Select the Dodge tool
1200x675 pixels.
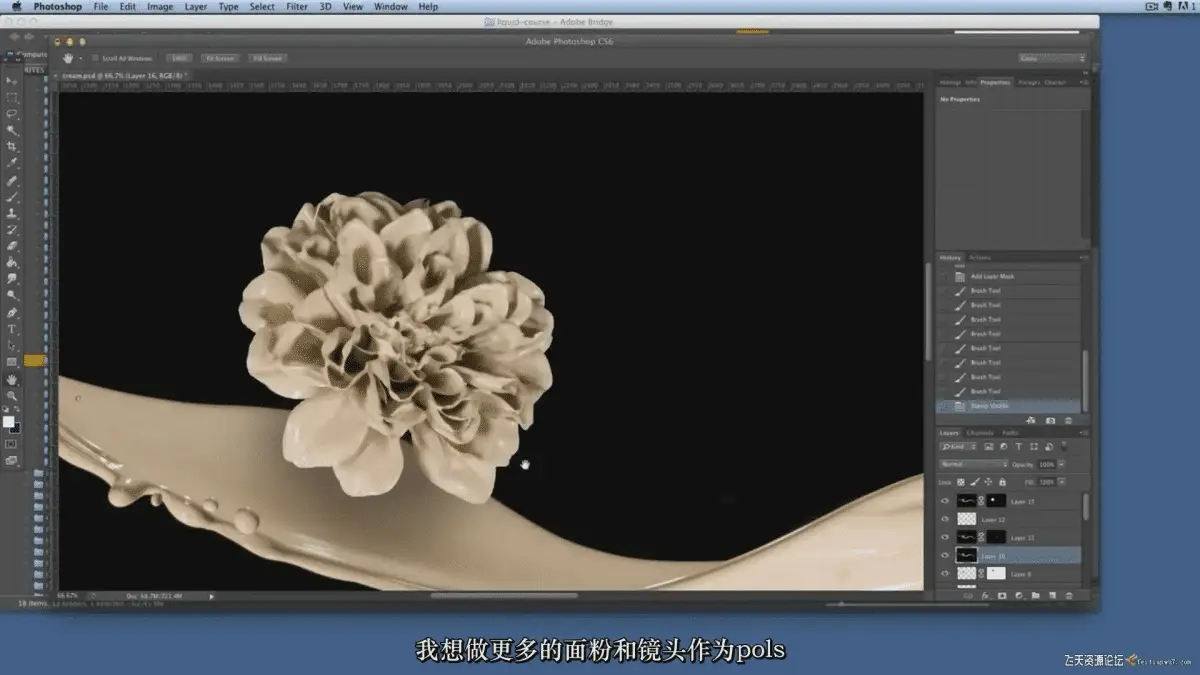pos(12,295)
